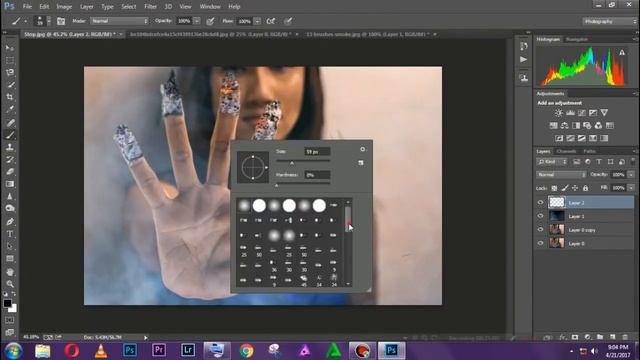Click the brush picker gear settings icon
This screenshot has width=640, height=360.
(363, 149)
